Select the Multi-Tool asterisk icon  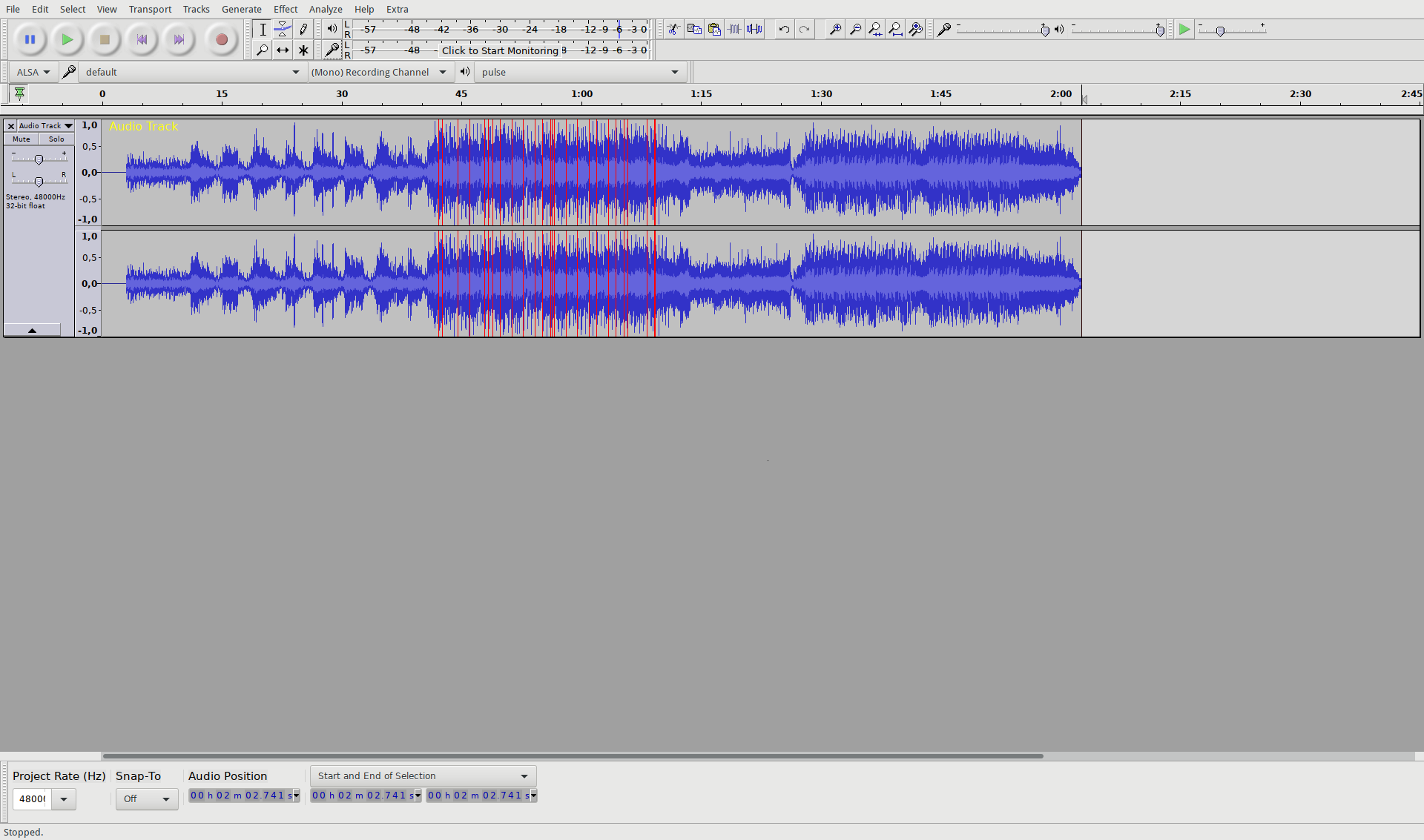[x=303, y=50]
